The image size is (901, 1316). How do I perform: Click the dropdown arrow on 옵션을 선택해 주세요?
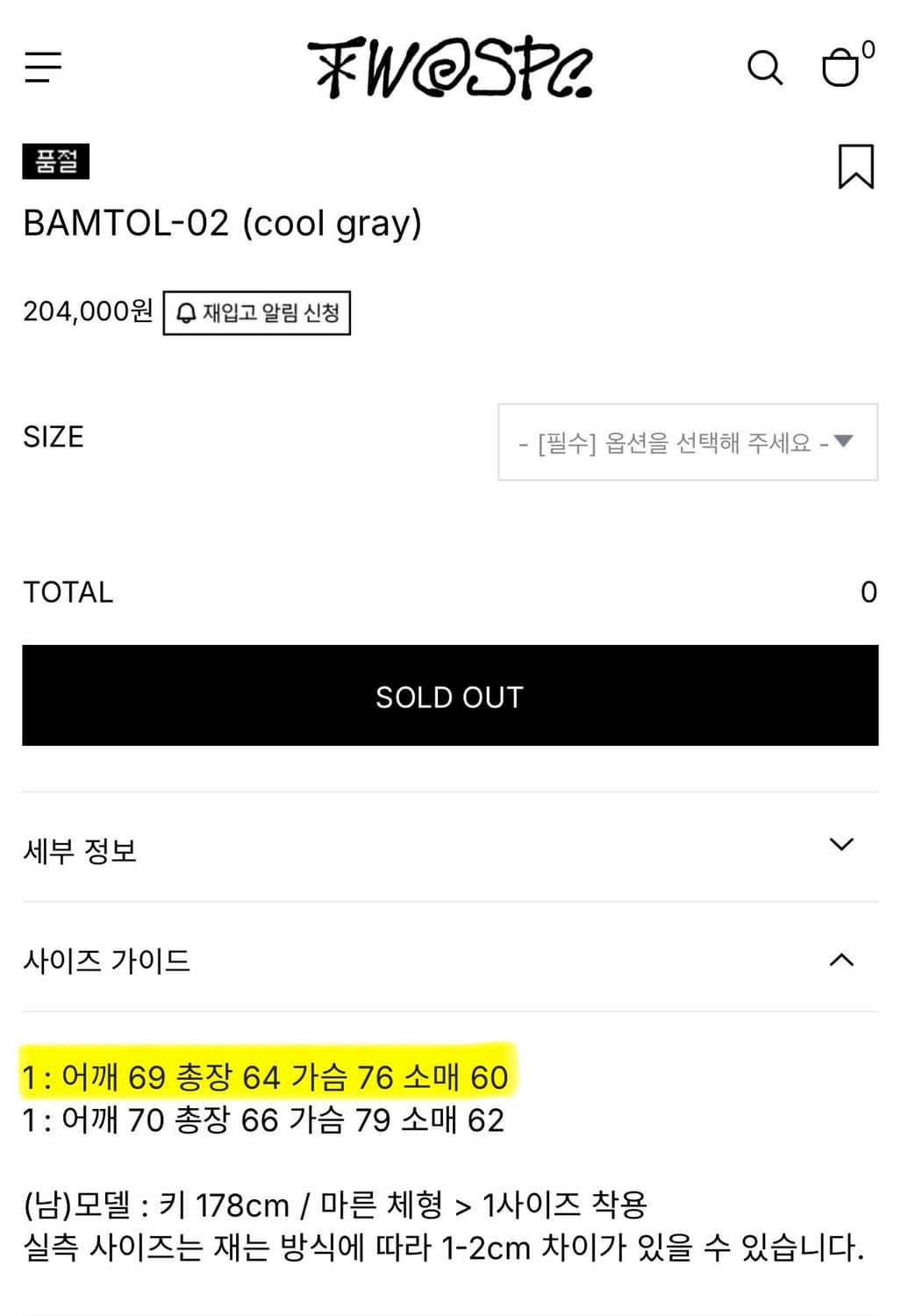coord(843,443)
